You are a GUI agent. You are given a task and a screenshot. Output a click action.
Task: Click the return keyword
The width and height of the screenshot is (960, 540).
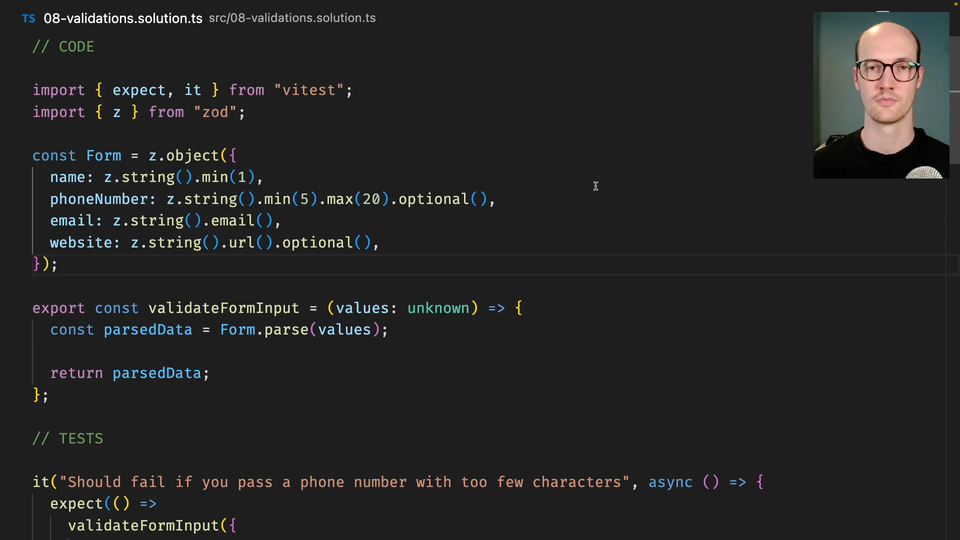[76, 373]
